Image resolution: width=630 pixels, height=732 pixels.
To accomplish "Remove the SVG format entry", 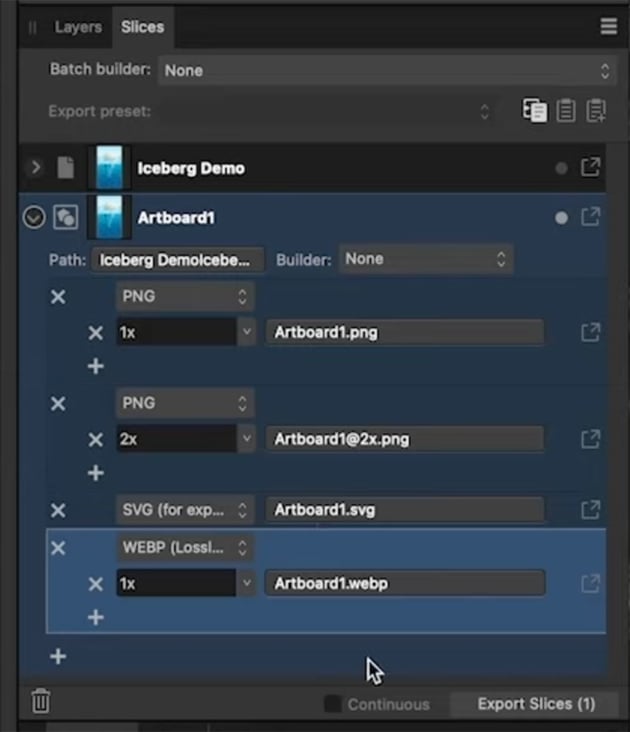I will [58, 510].
